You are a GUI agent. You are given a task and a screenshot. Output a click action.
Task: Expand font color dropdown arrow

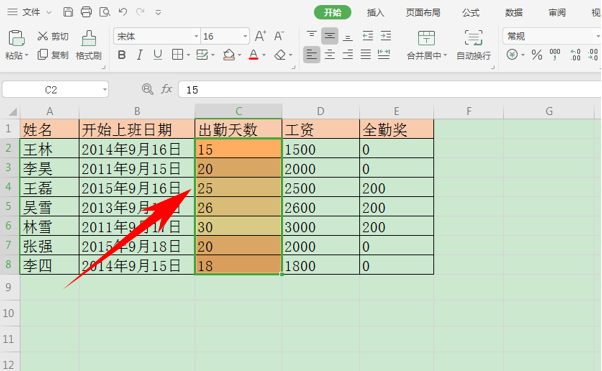(264, 55)
